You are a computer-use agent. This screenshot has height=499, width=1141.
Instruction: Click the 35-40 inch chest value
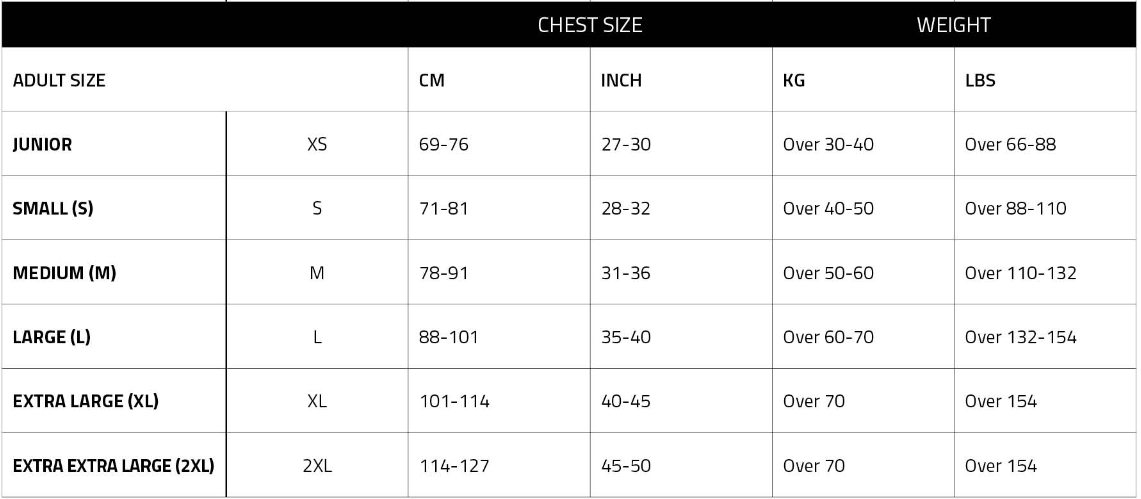pyautogui.click(x=626, y=337)
